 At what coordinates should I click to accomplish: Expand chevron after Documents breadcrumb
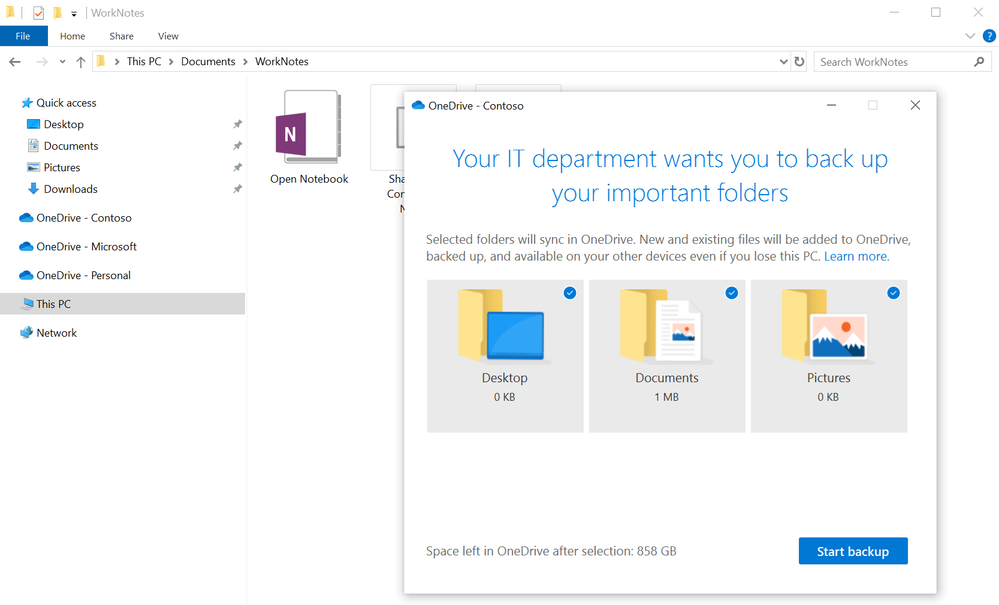pyautogui.click(x=245, y=62)
